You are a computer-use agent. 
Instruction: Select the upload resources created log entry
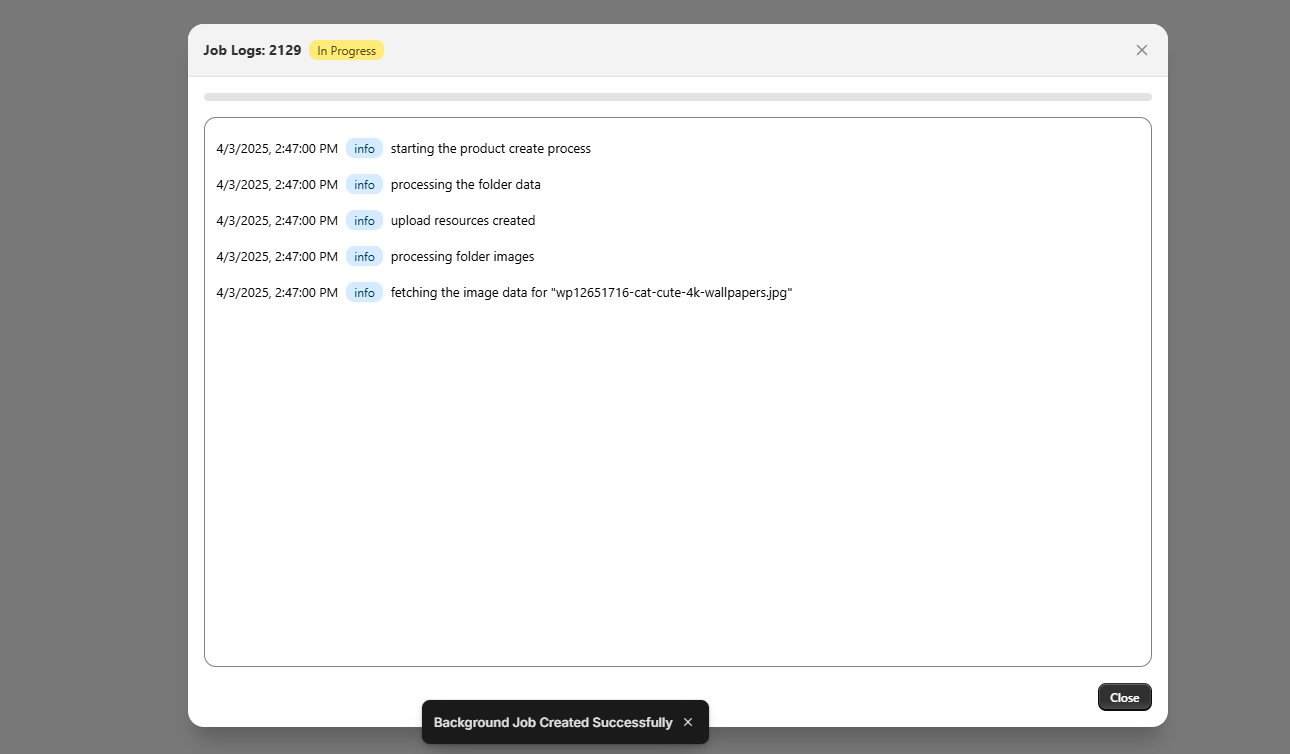[462, 220]
